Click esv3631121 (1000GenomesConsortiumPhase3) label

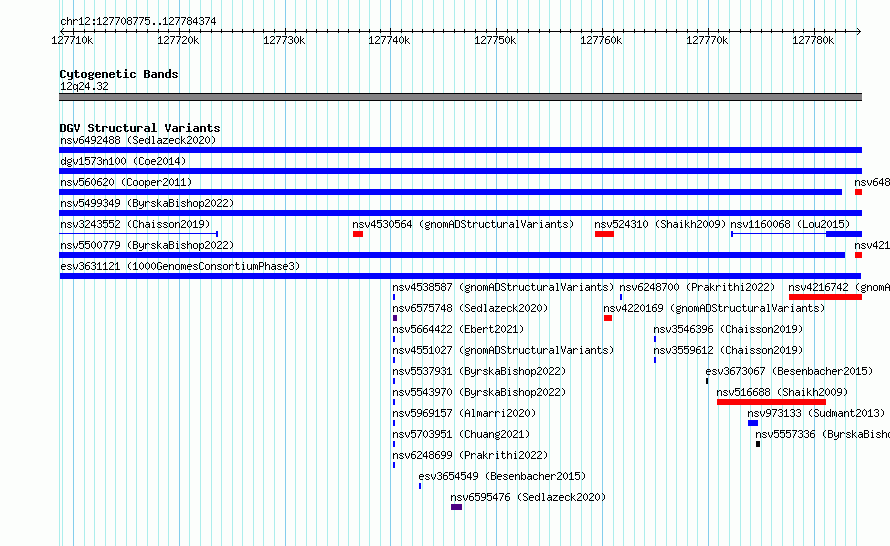(180, 266)
